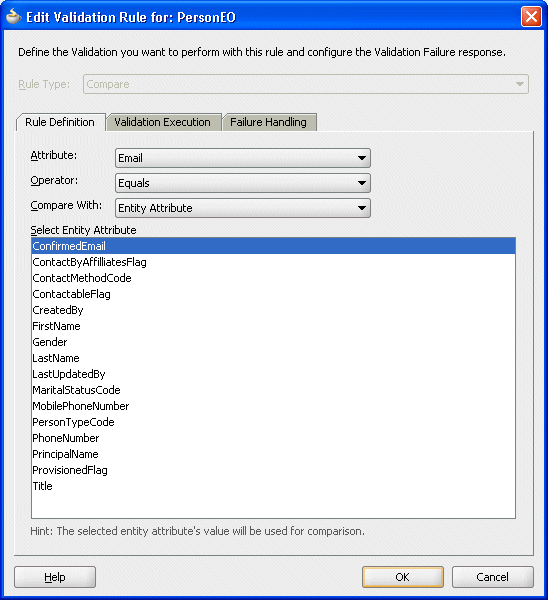Open Help for this dialog

(55, 577)
